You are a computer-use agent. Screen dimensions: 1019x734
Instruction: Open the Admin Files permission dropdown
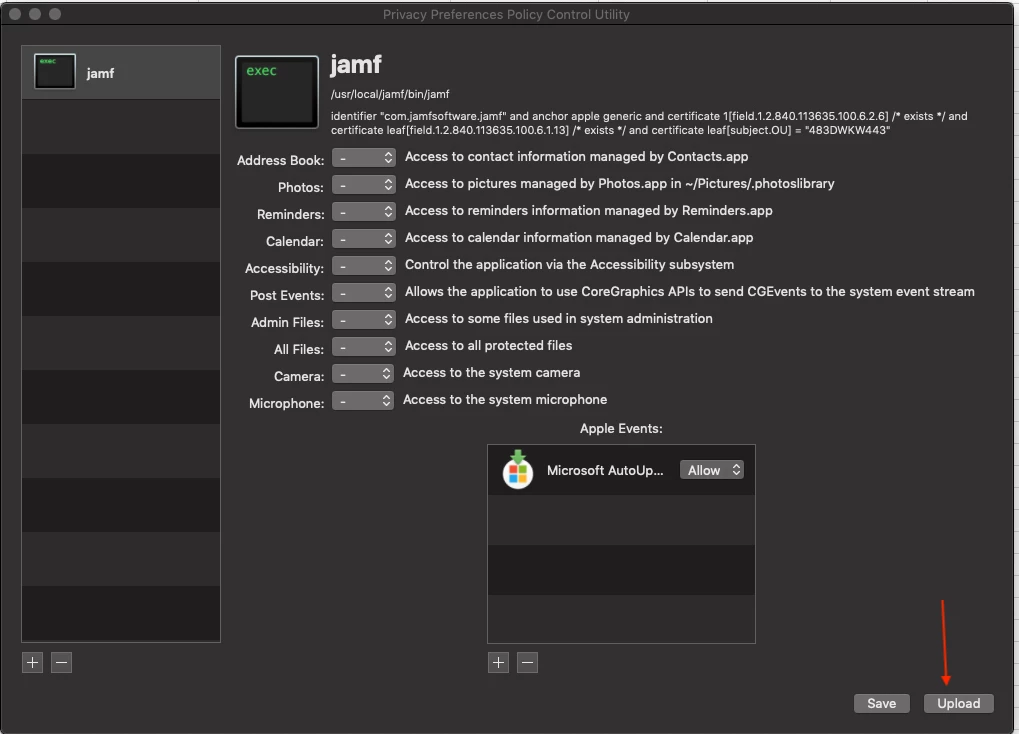click(363, 319)
